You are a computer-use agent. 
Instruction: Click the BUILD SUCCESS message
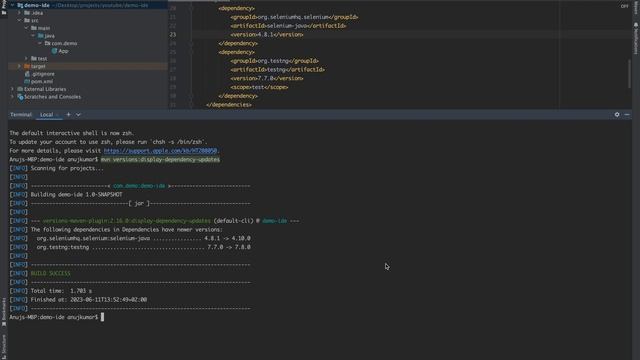(x=51, y=273)
